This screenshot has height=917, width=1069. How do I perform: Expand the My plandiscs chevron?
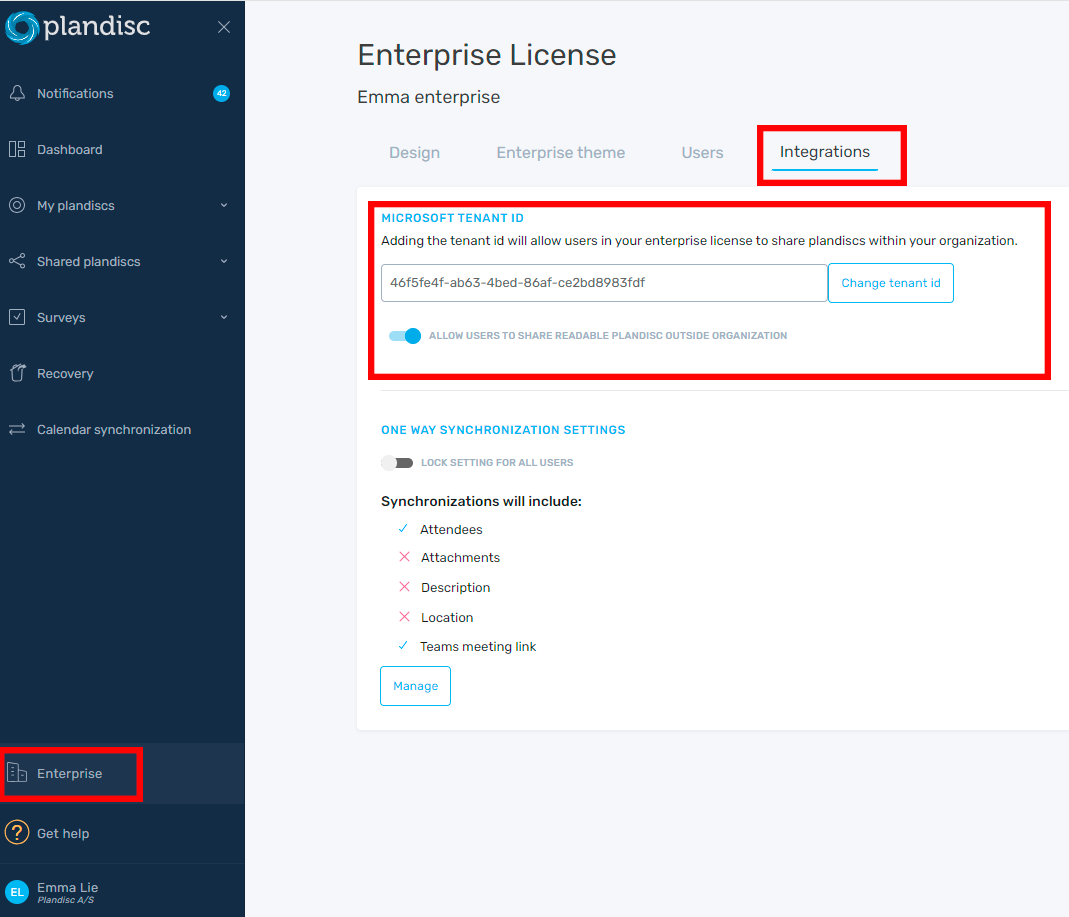coord(224,205)
